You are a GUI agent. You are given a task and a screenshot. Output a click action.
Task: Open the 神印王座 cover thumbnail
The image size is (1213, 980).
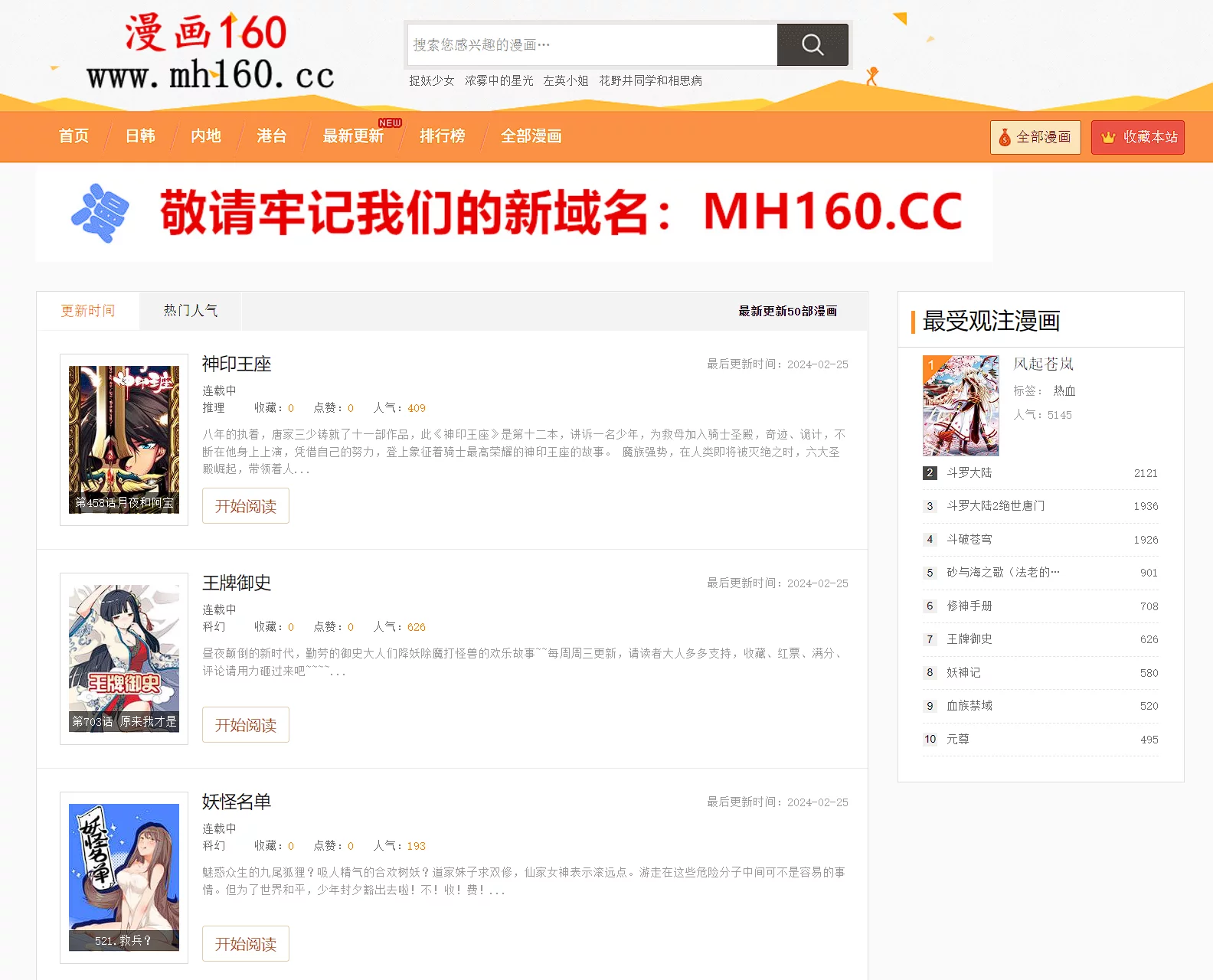tap(124, 439)
